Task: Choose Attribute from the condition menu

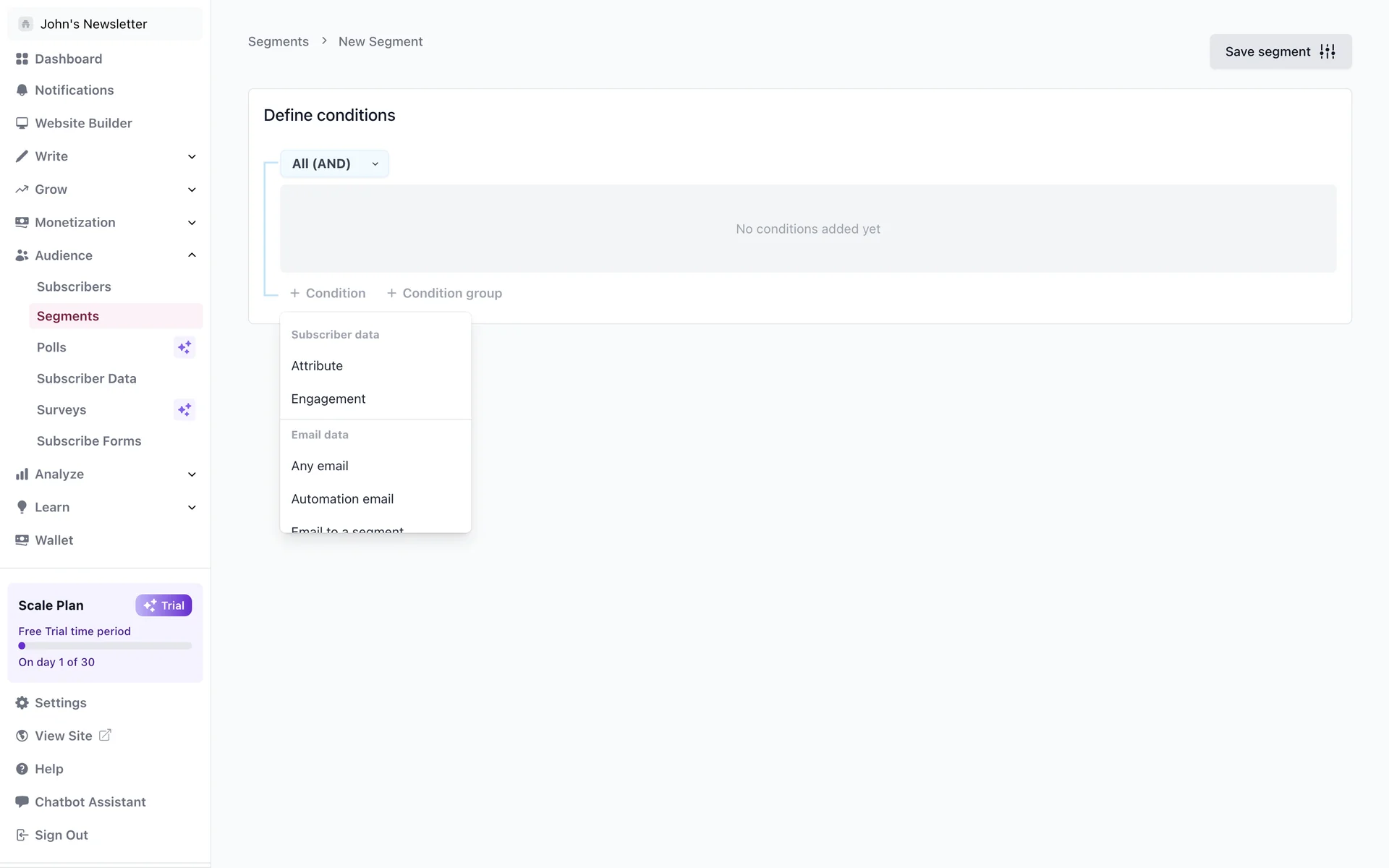Action: (x=317, y=366)
